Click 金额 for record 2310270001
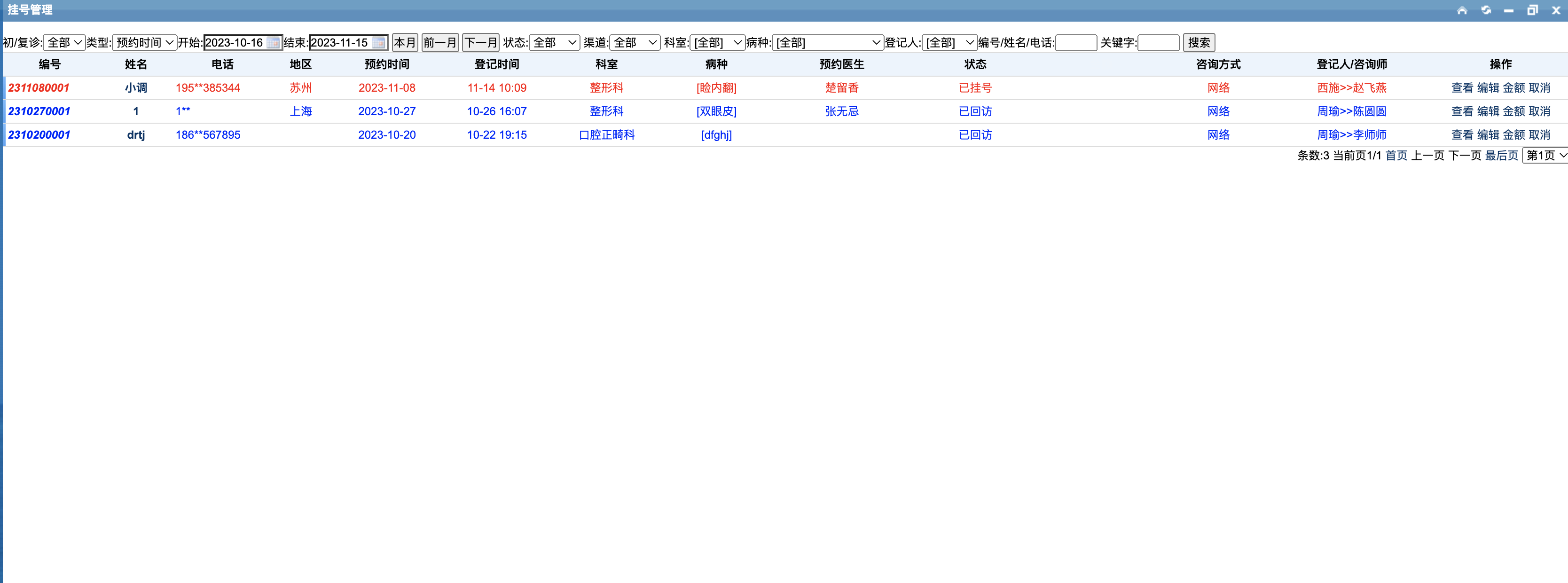The width and height of the screenshot is (1568, 583). click(1514, 111)
